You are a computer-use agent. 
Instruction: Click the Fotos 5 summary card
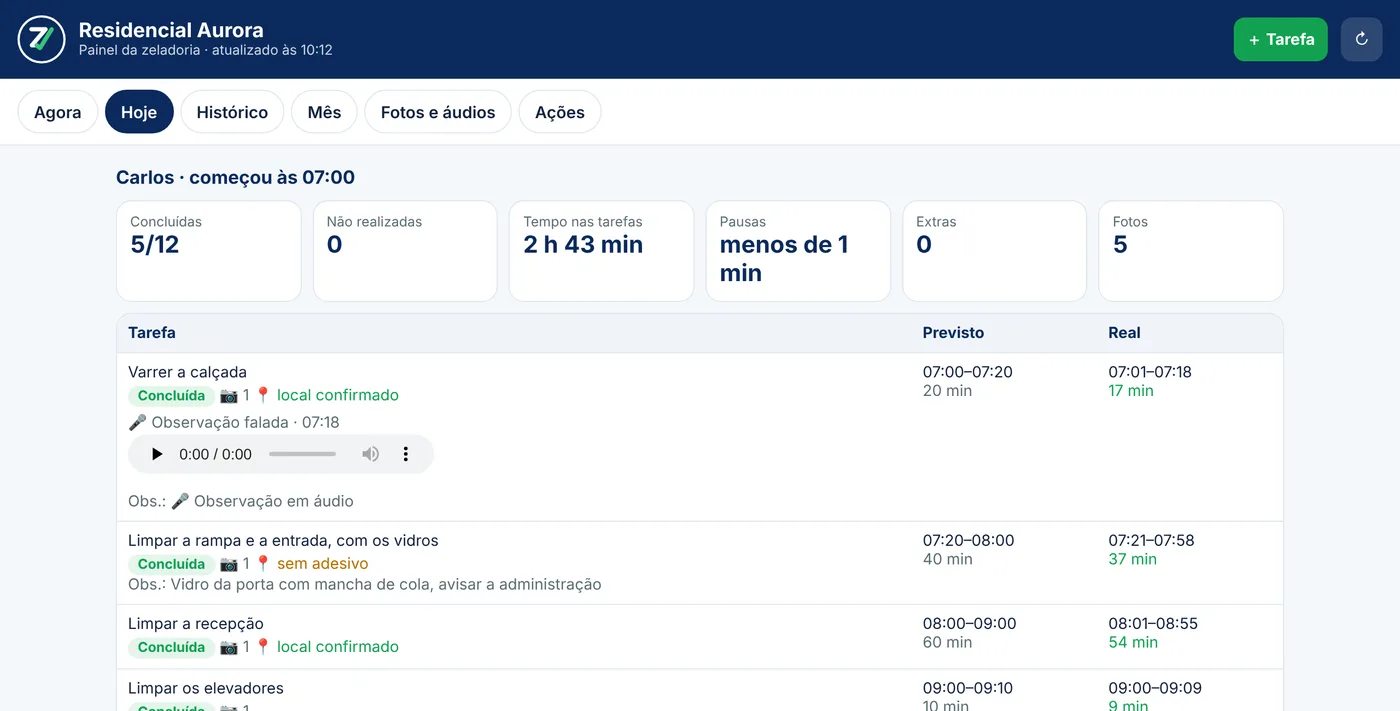point(1191,251)
